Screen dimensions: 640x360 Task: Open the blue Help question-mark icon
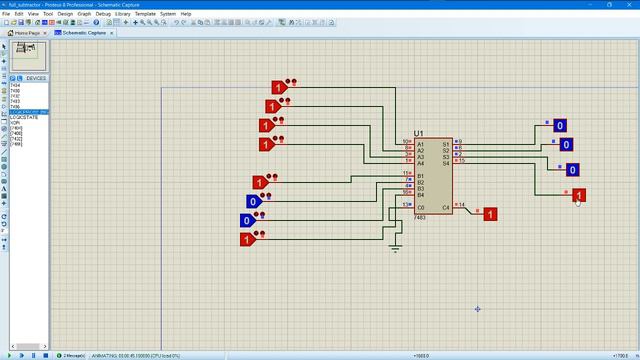[x=96, y=22]
